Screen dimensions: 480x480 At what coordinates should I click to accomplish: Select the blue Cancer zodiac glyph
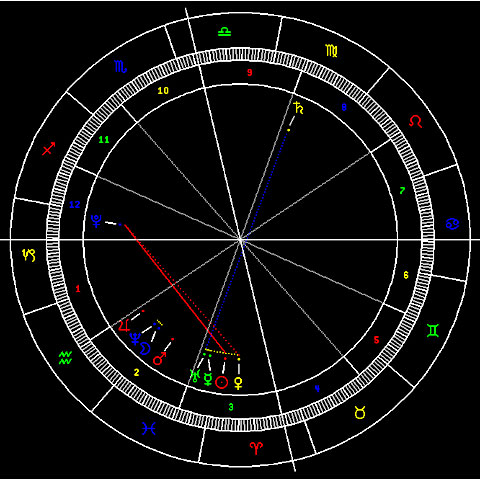[x=452, y=224]
